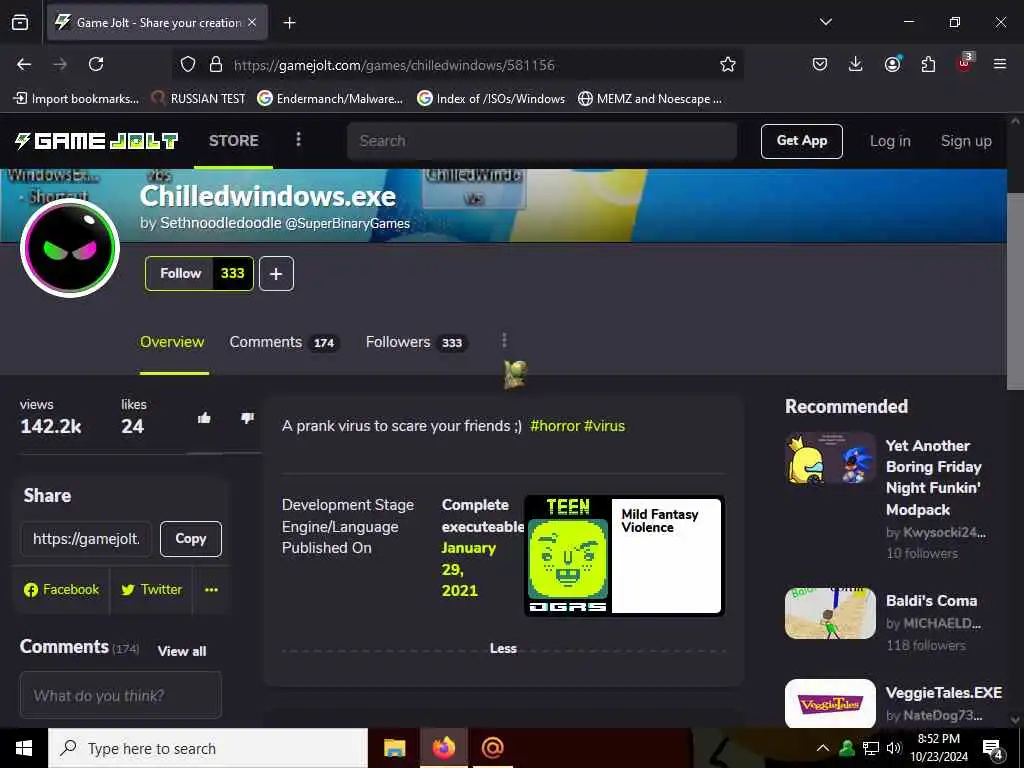
Task: Open MEMZ and Noescape bookmark
Action: tap(650, 99)
